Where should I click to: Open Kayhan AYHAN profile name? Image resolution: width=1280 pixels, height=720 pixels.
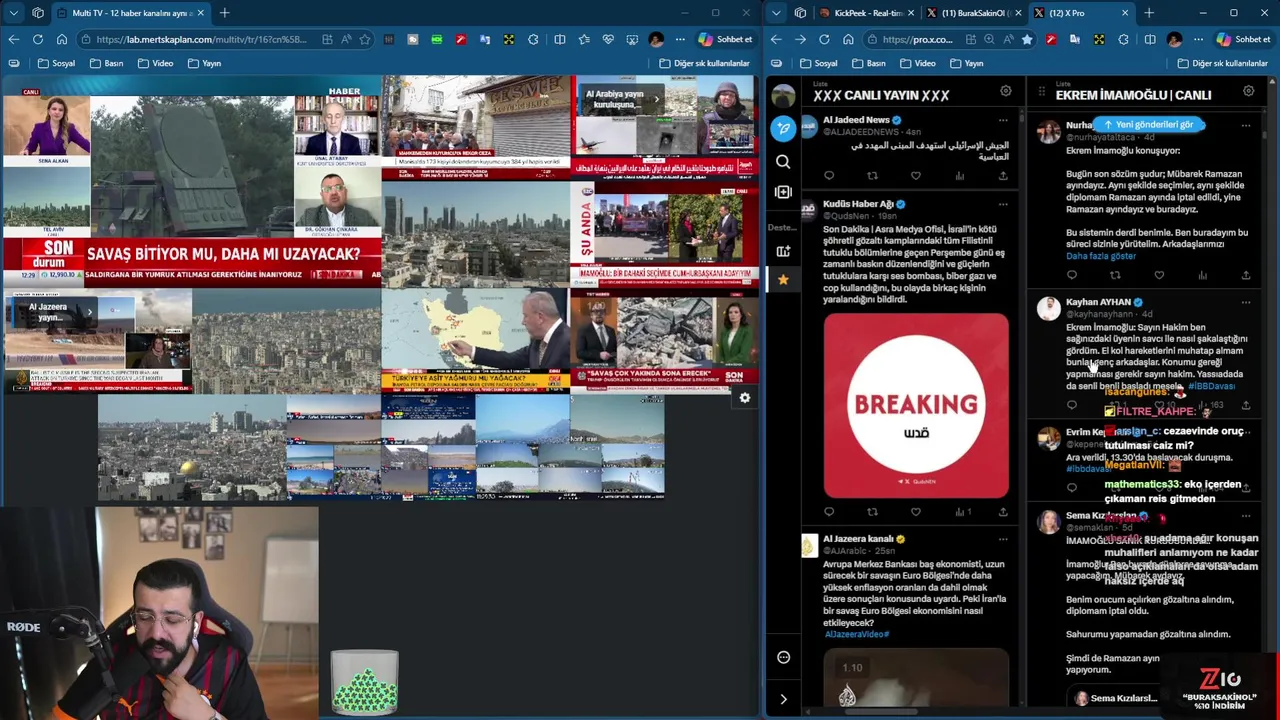(1098, 302)
